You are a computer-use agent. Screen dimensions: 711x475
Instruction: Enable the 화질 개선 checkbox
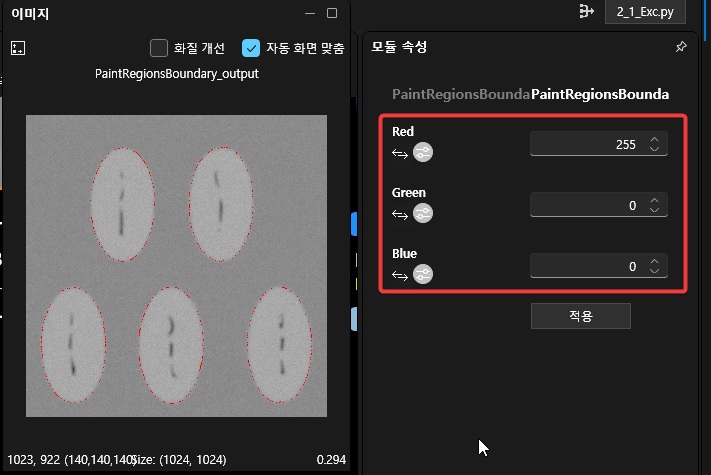point(159,48)
